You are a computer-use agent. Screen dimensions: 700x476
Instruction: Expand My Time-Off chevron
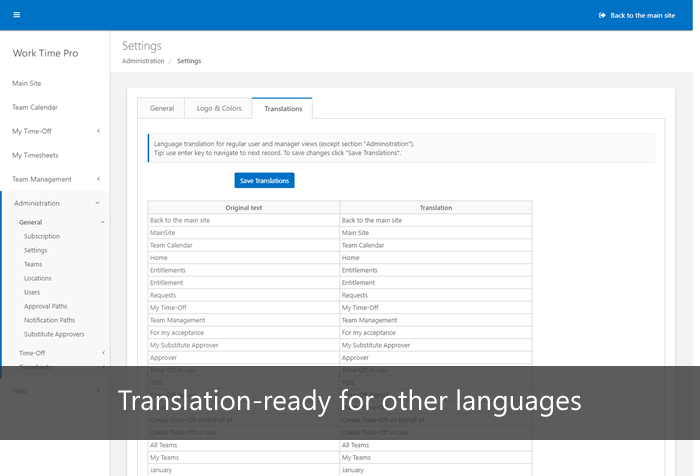point(98,131)
